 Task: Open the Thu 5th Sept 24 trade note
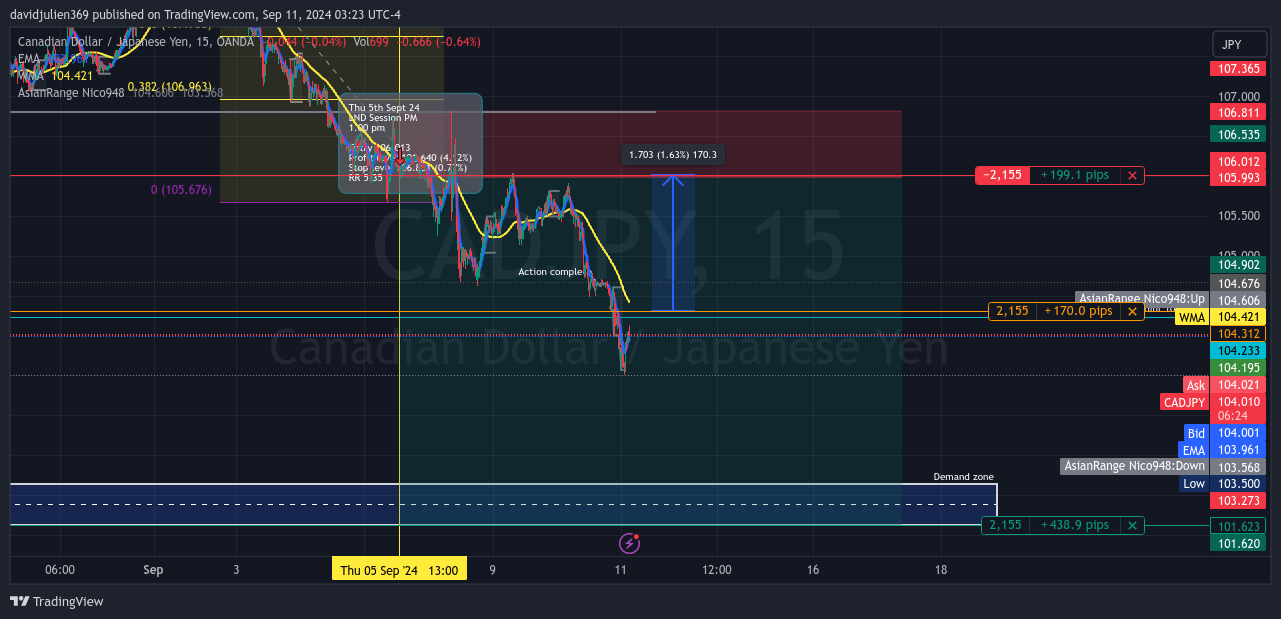coord(410,143)
